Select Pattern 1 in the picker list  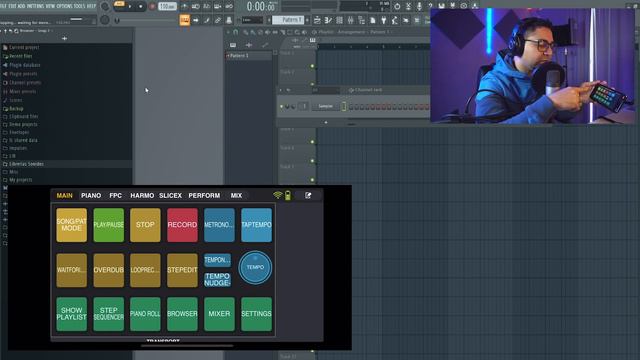tap(248, 56)
